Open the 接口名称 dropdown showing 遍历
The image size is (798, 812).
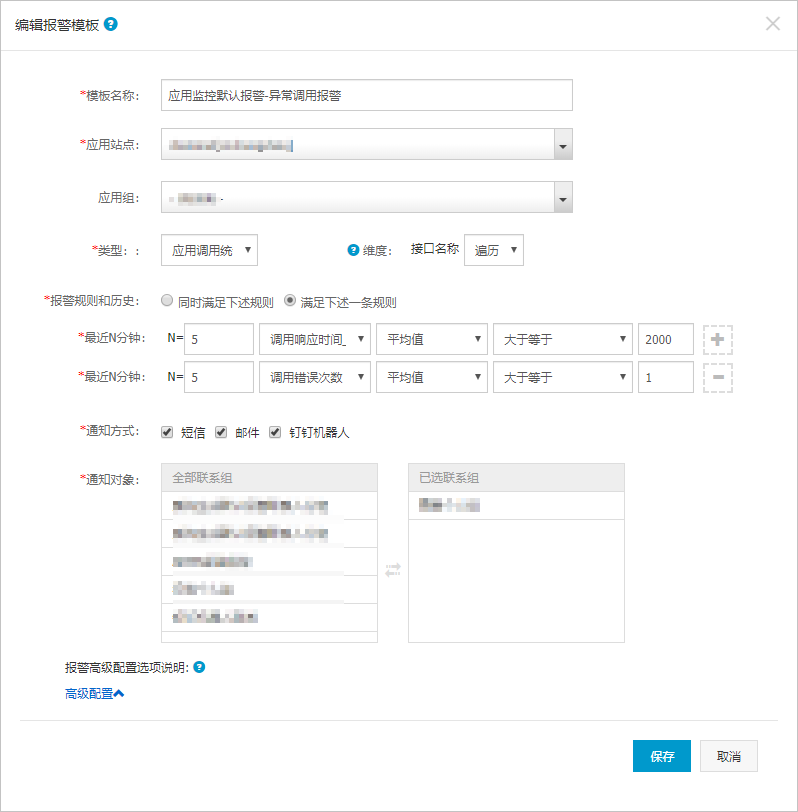point(494,250)
